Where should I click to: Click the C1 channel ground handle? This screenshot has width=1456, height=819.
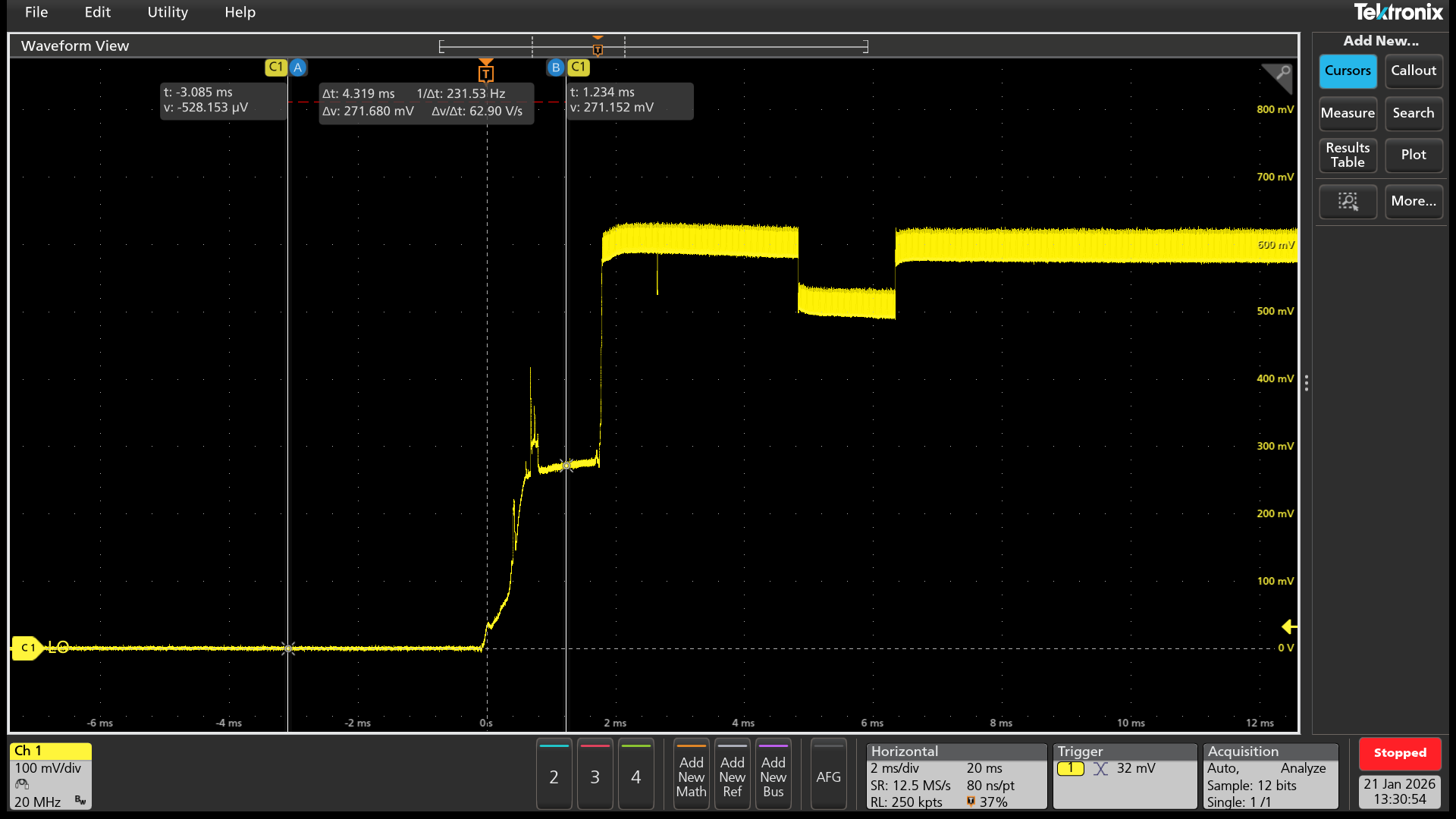click(x=27, y=648)
